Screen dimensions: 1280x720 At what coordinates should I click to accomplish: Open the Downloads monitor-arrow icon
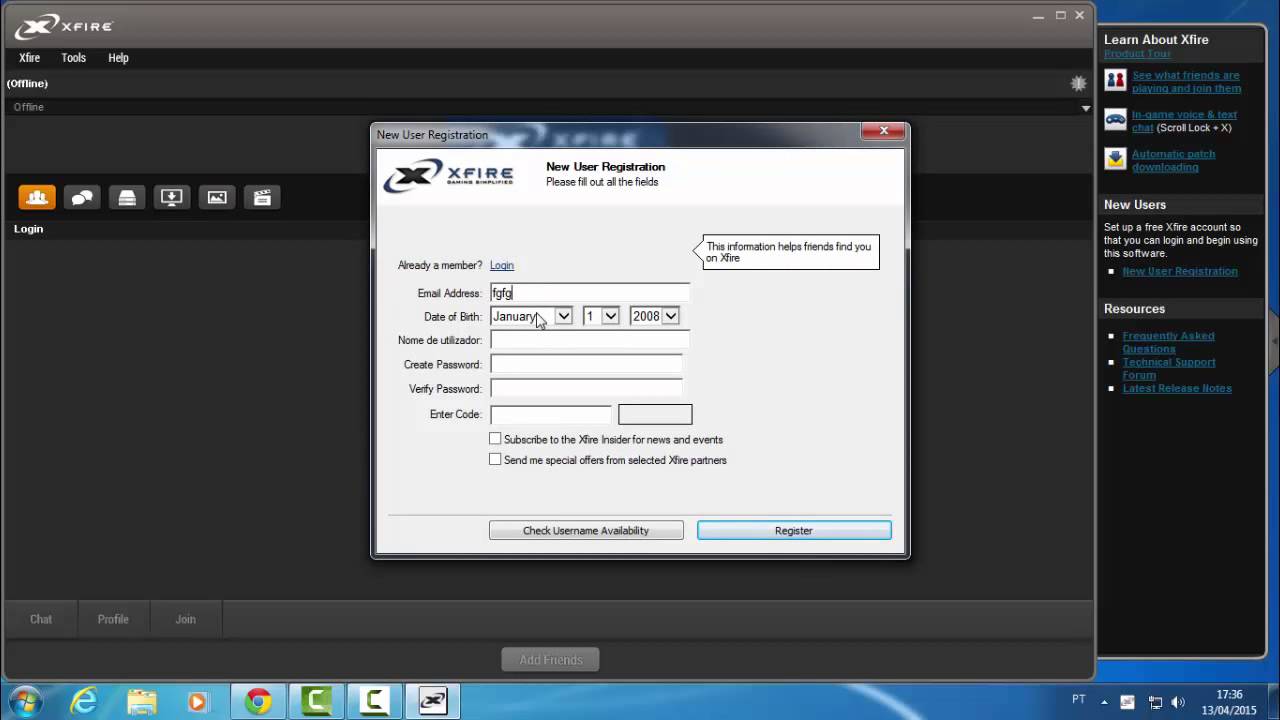pos(172,197)
